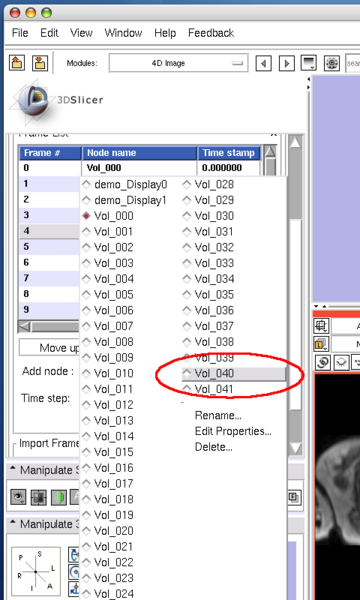Click the down collapse arrow above red viewer
This screenshot has height=600, width=360.
pyautogui.click(x=316, y=307)
